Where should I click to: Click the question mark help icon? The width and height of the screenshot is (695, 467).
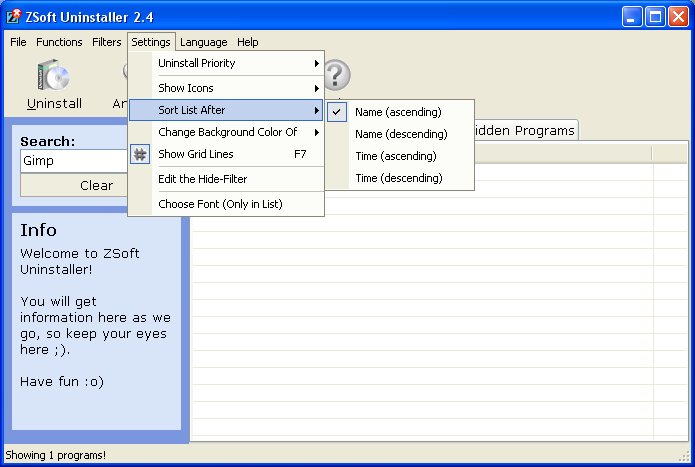tap(336, 75)
